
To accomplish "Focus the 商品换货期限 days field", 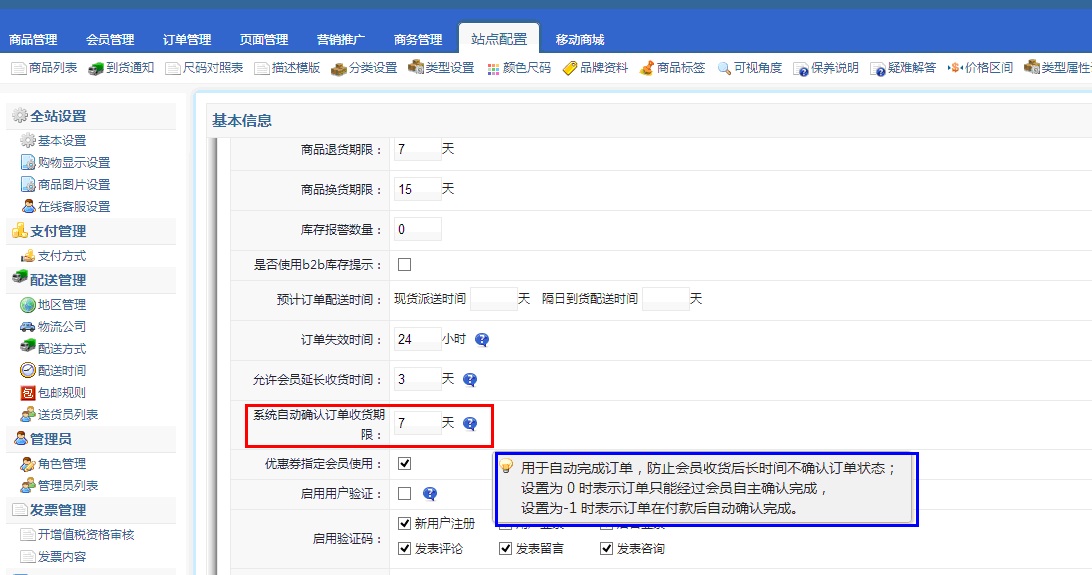I will [418, 189].
